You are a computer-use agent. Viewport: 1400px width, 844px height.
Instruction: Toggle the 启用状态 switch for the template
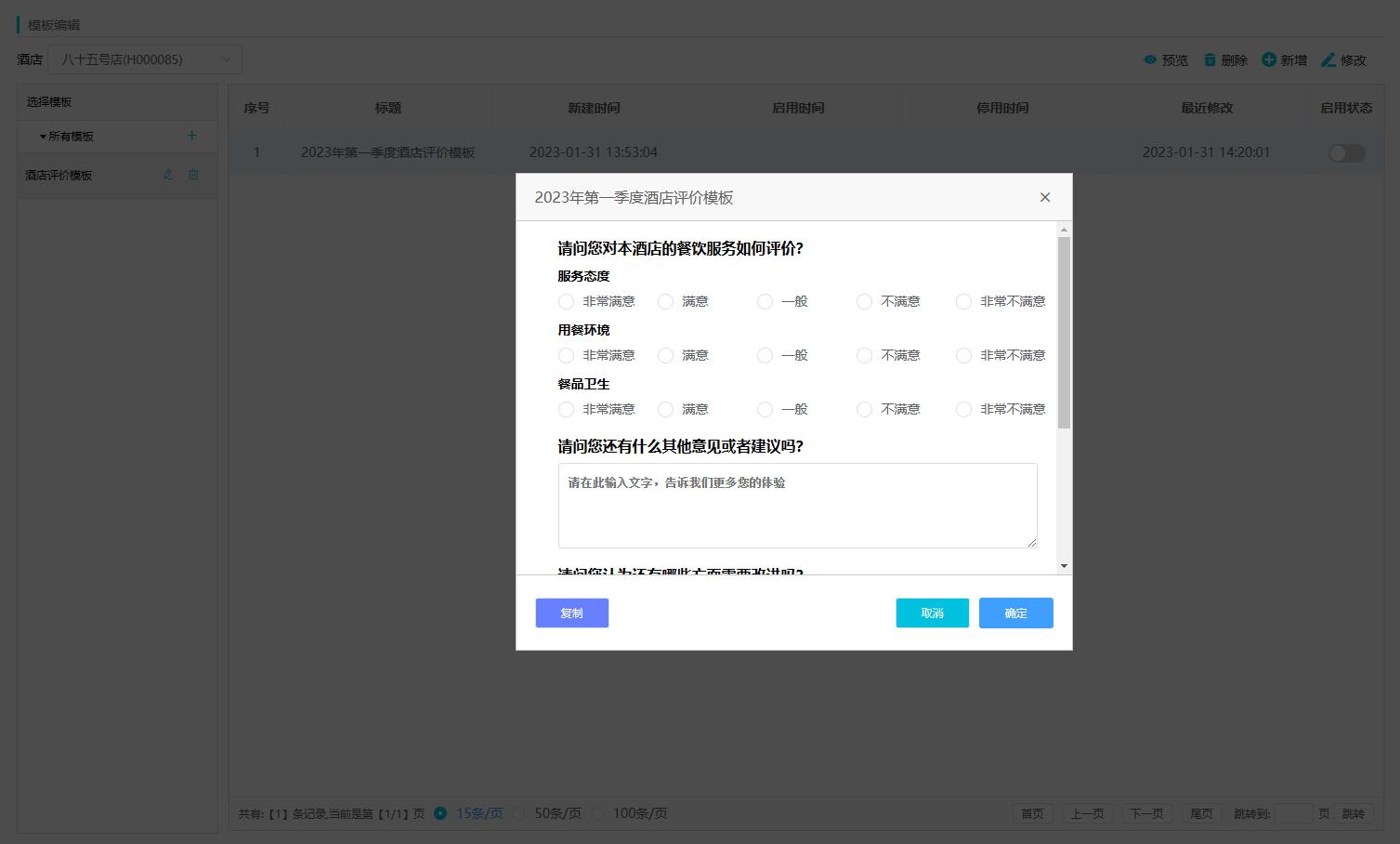click(1346, 153)
